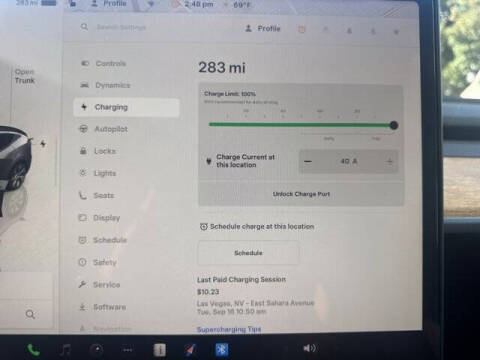Tap the charging plug icon beside Charge Current
The image size is (480, 360).
(x=209, y=162)
